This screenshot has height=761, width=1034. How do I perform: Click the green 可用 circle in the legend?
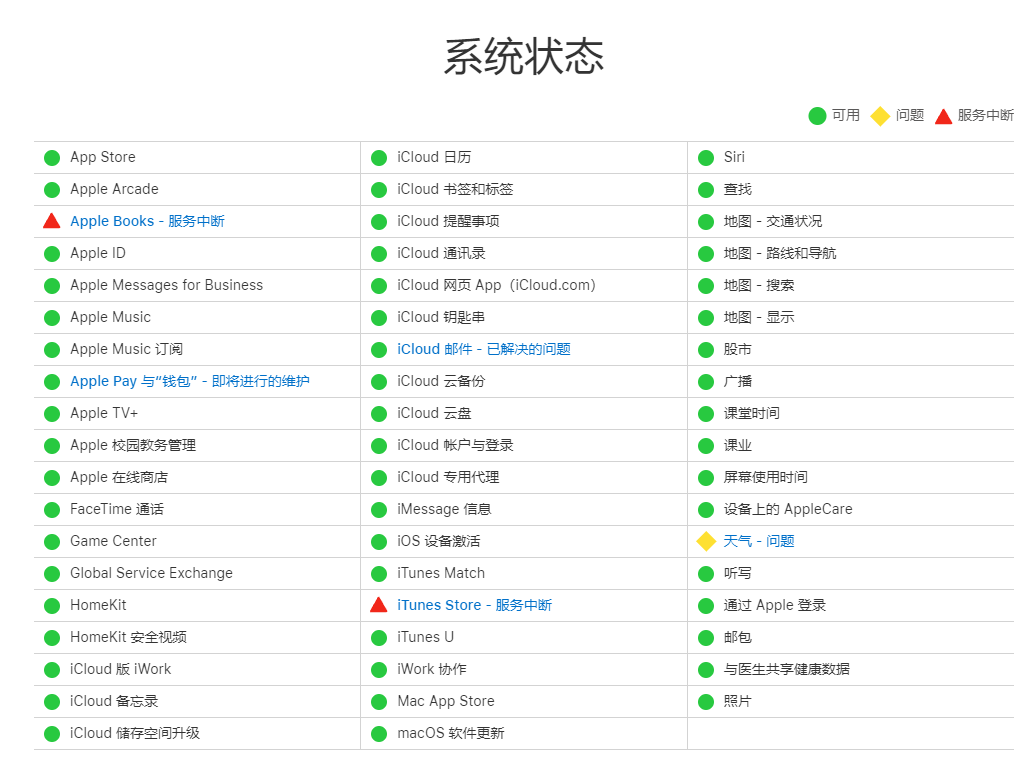(817, 115)
